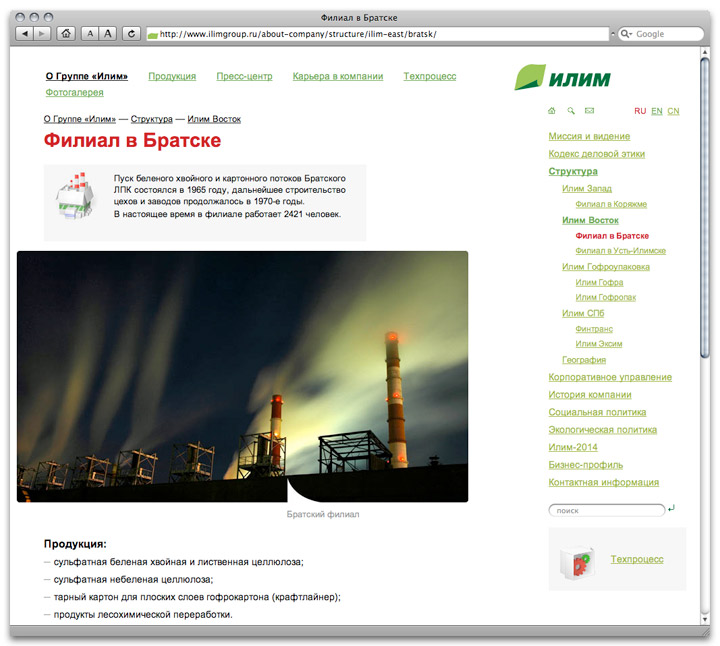This screenshot has width=720, height=646.
Task: Click the browser Back arrow button
Action: coord(24,34)
